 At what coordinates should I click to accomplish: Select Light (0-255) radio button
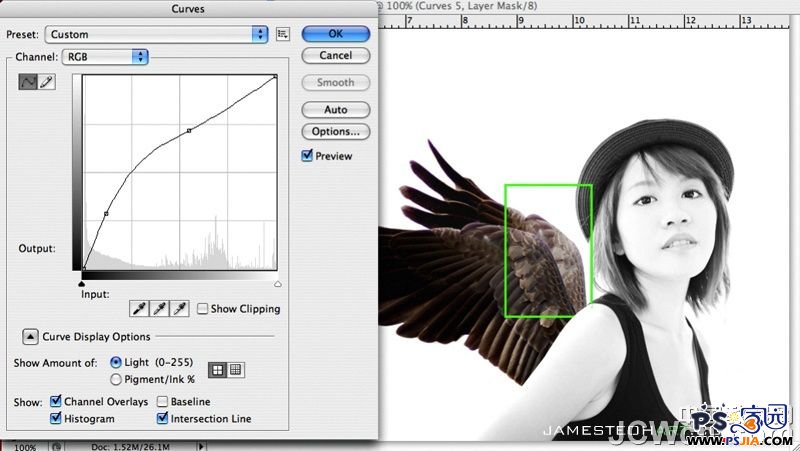(x=116, y=362)
